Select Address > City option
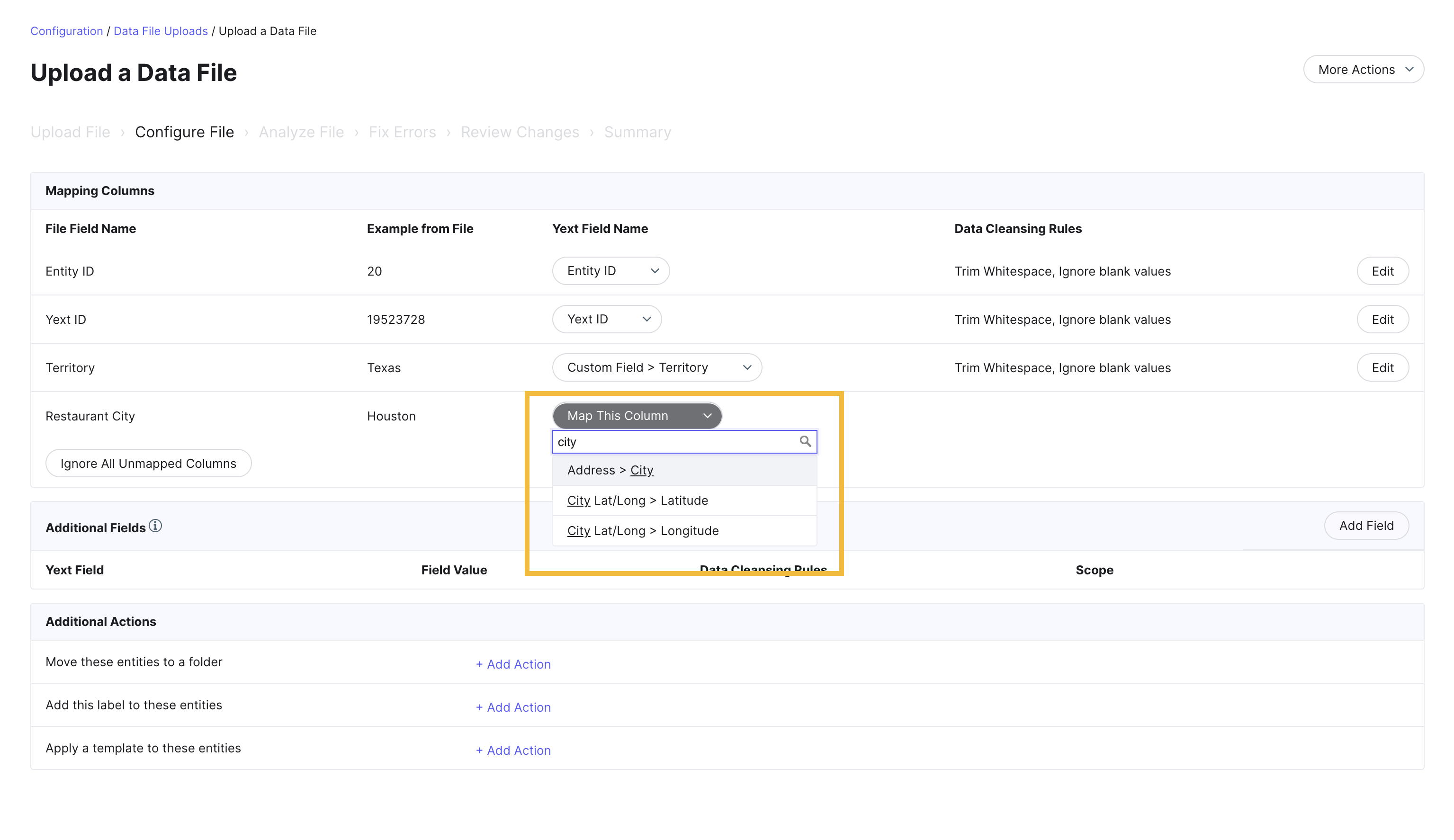 pyautogui.click(x=684, y=470)
